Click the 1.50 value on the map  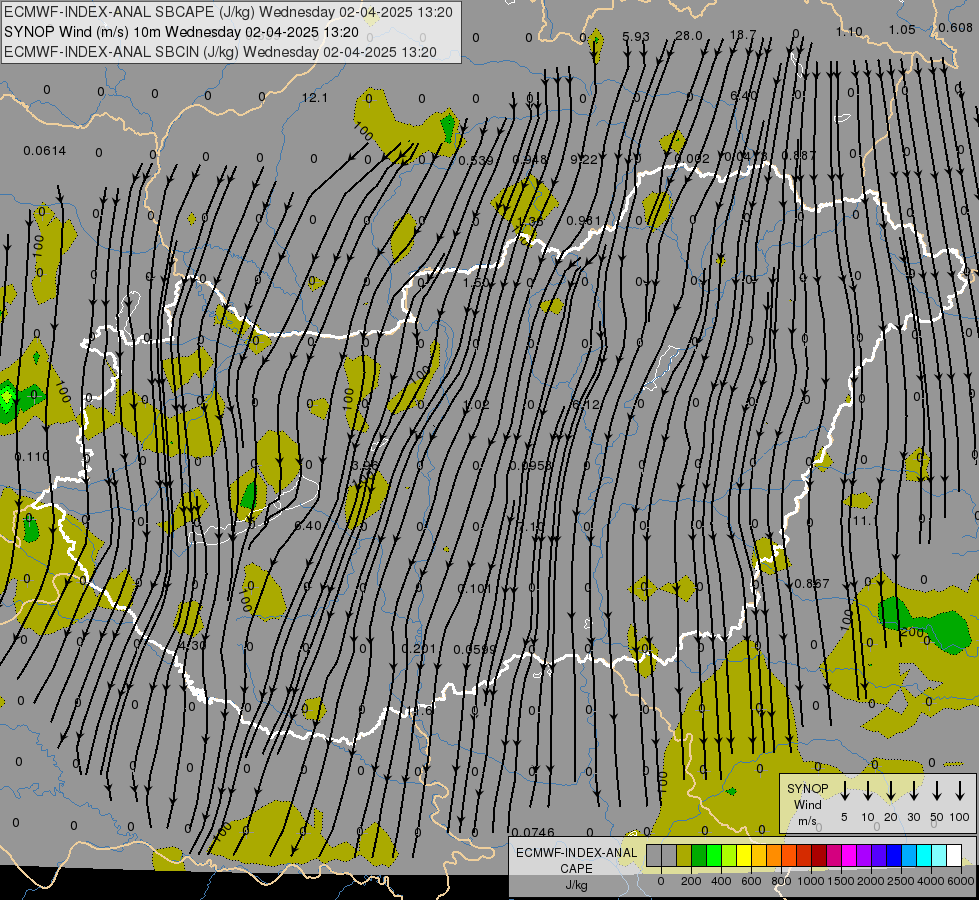point(476,282)
